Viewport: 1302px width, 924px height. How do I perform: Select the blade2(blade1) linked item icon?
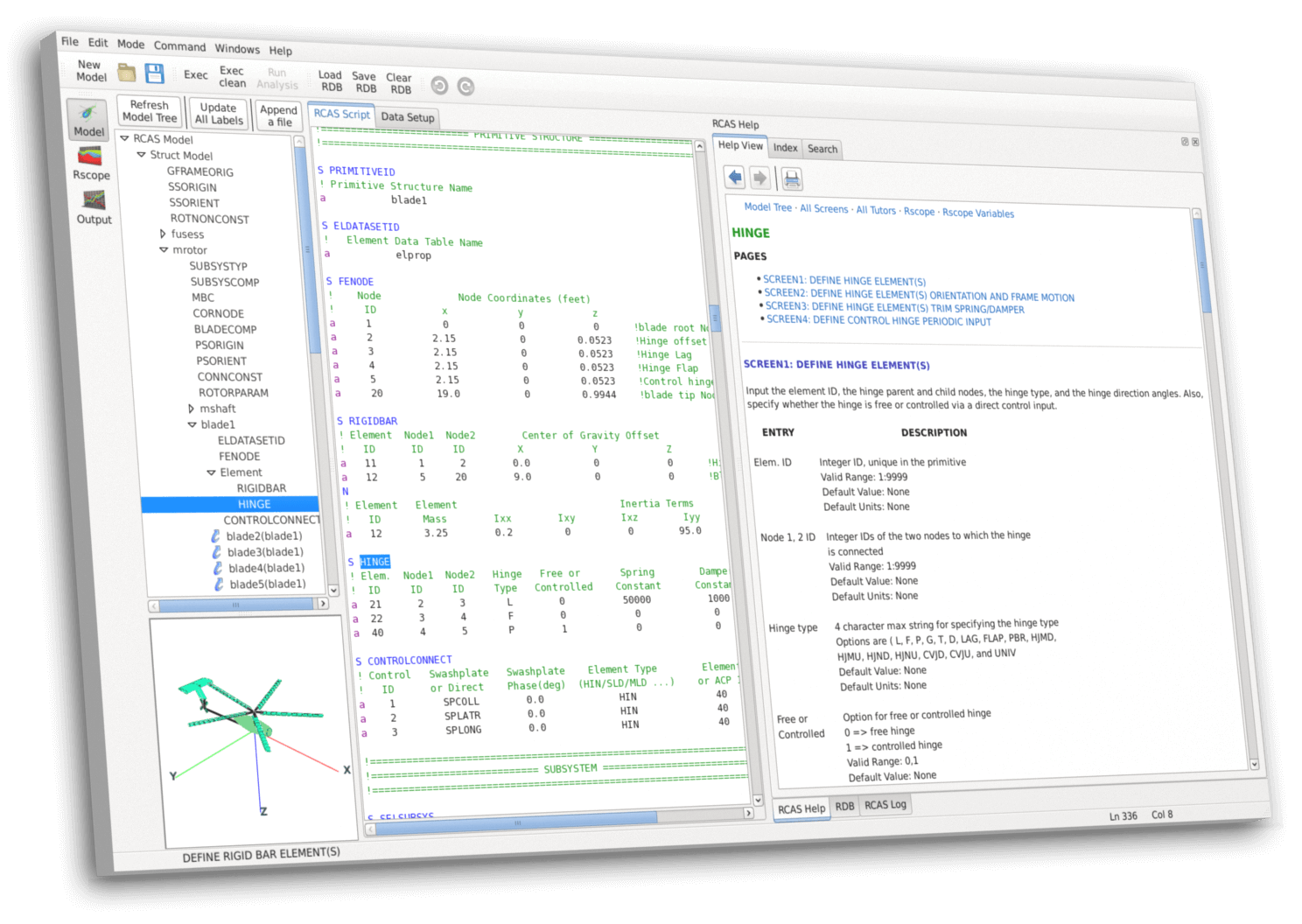coord(215,535)
